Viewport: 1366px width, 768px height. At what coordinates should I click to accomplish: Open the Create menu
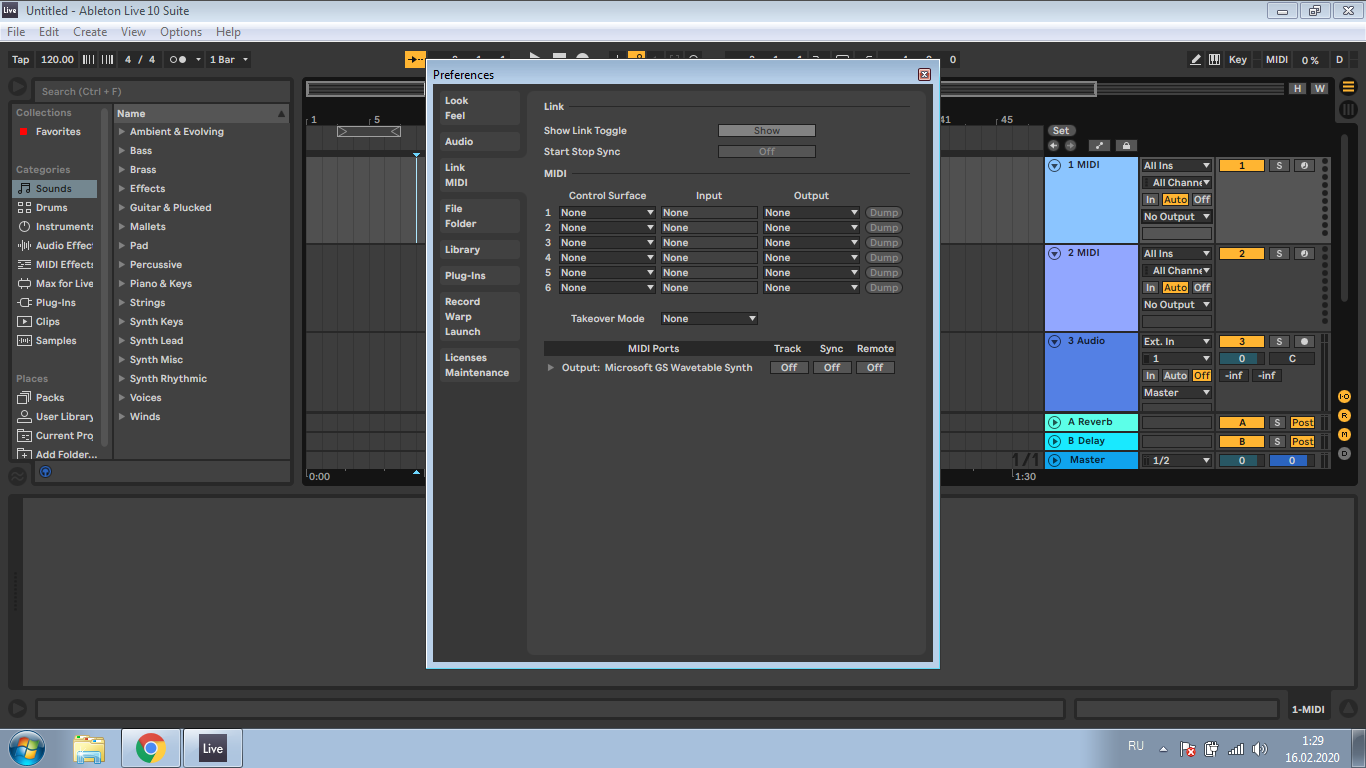pyautogui.click(x=90, y=32)
